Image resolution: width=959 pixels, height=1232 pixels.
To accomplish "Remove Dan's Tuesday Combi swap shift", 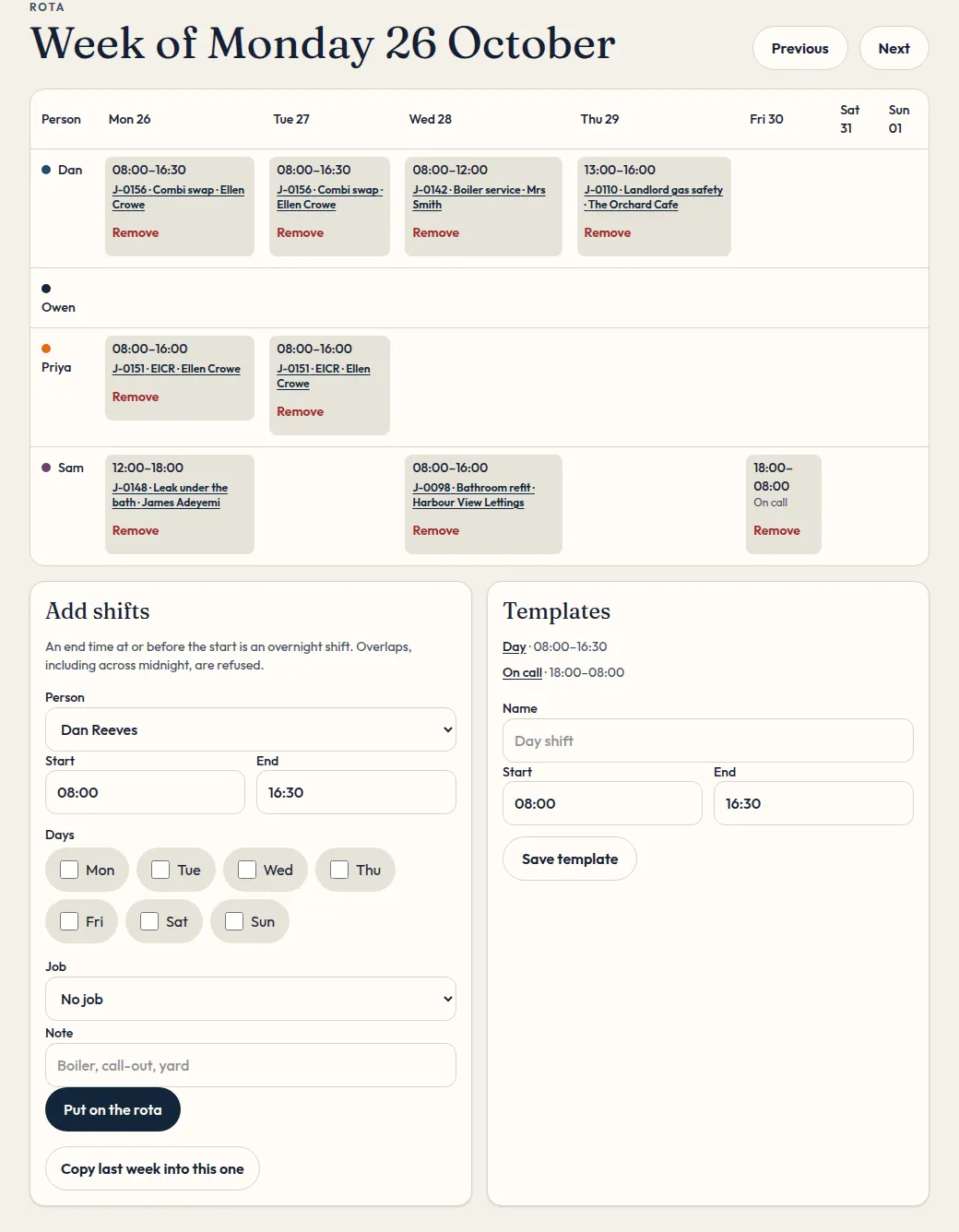I will tap(301, 232).
